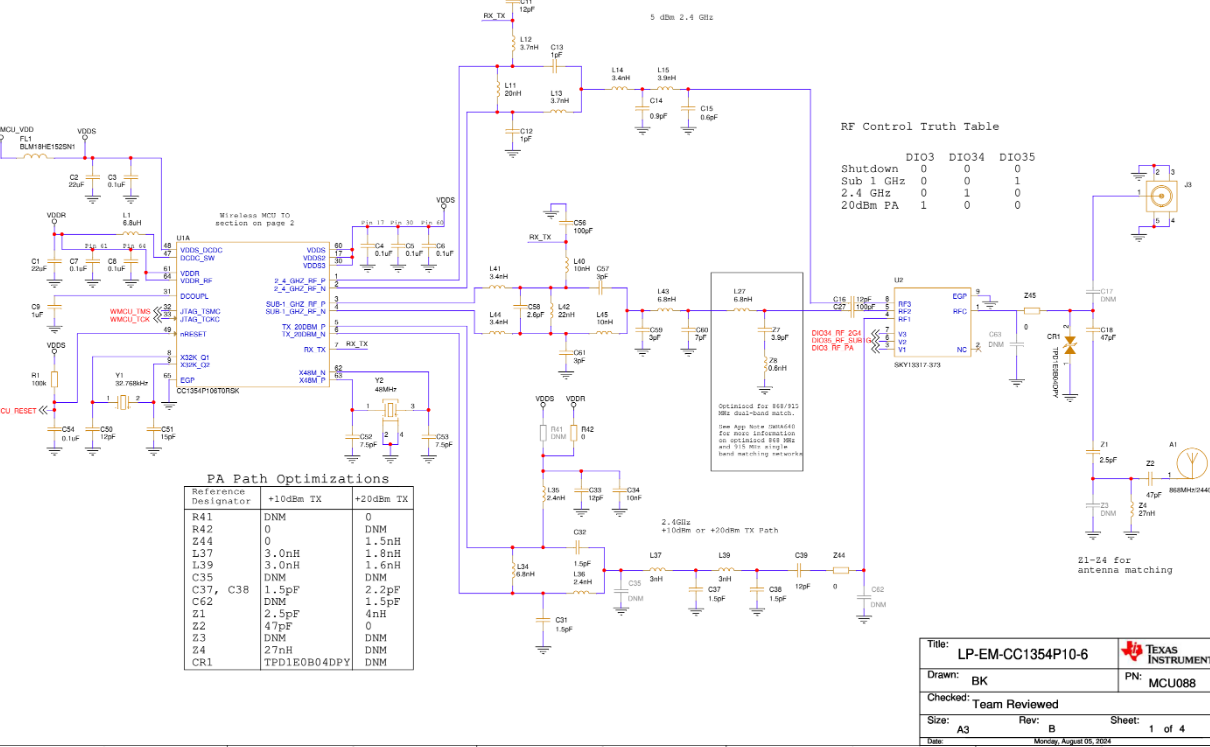Select the R1 100k resistor symbol
This screenshot has width=1210, height=747.
point(54,380)
